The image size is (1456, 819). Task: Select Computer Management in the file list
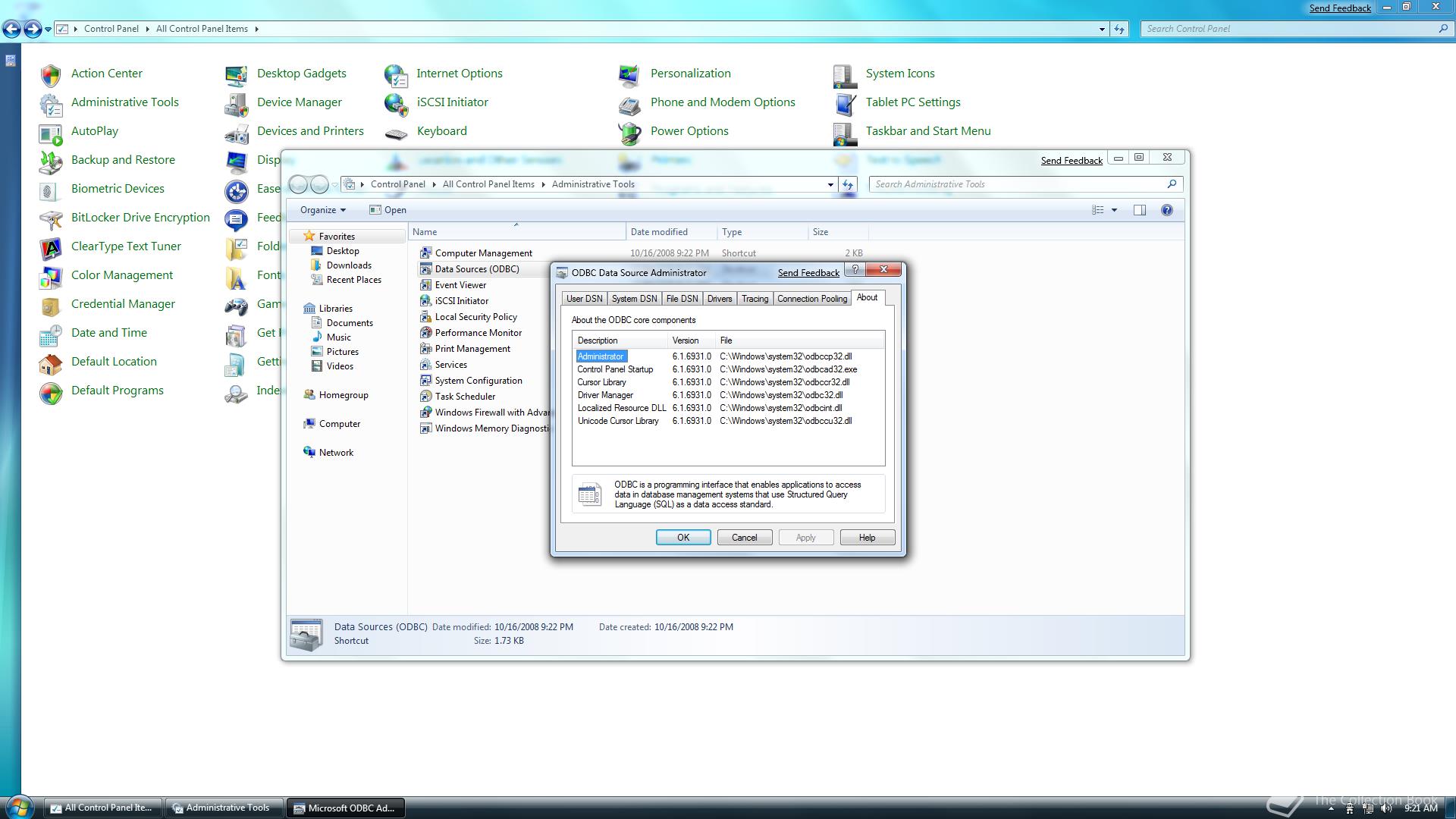[x=483, y=253]
